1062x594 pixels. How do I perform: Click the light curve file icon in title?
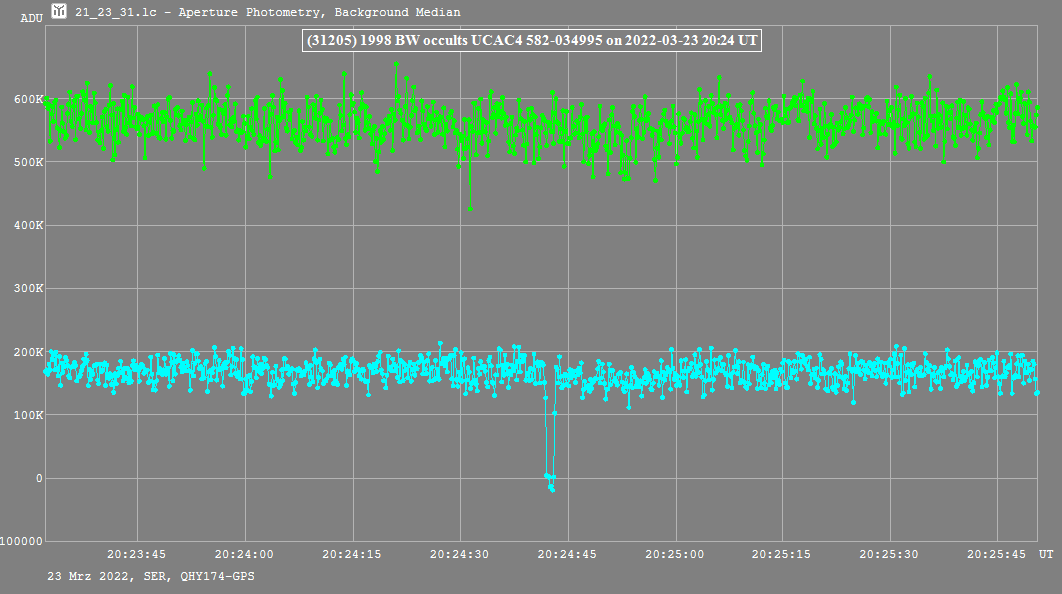pyautogui.click(x=59, y=12)
